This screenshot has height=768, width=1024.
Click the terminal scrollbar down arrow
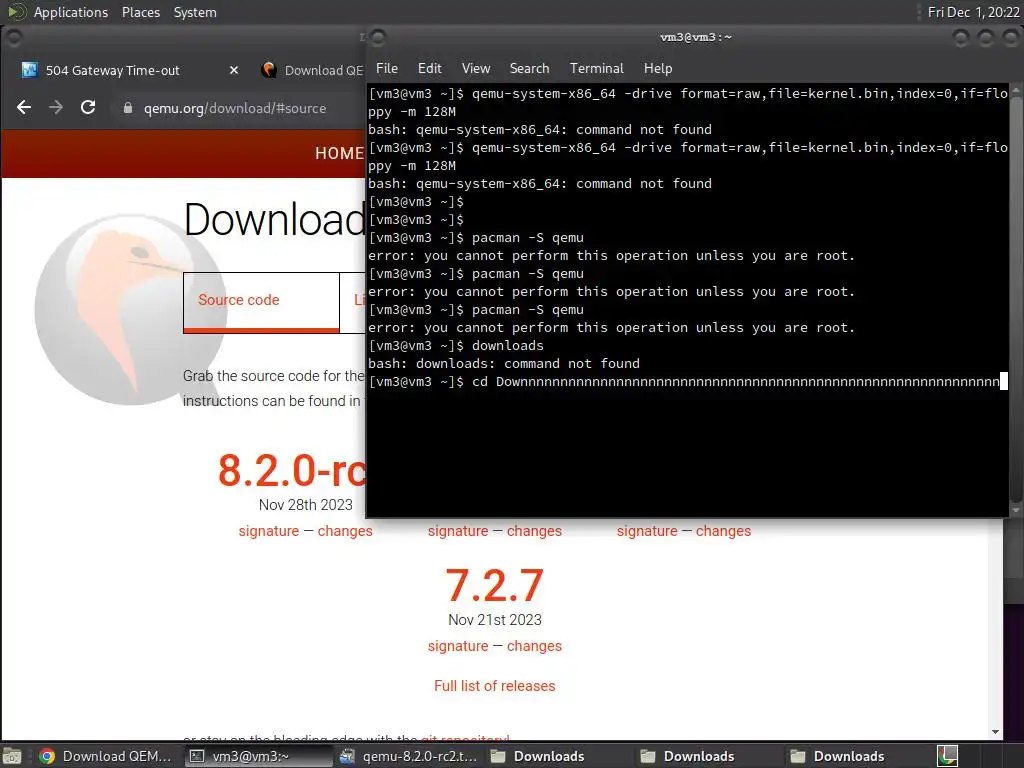pos(1016,509)
